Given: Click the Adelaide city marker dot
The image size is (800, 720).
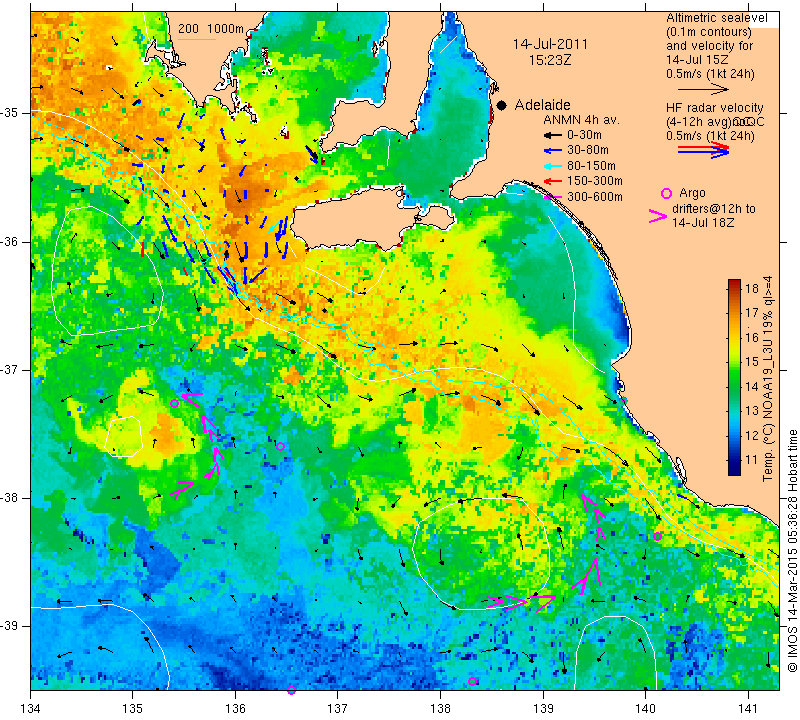Looking at the screenshot, I should pos(502,105).
